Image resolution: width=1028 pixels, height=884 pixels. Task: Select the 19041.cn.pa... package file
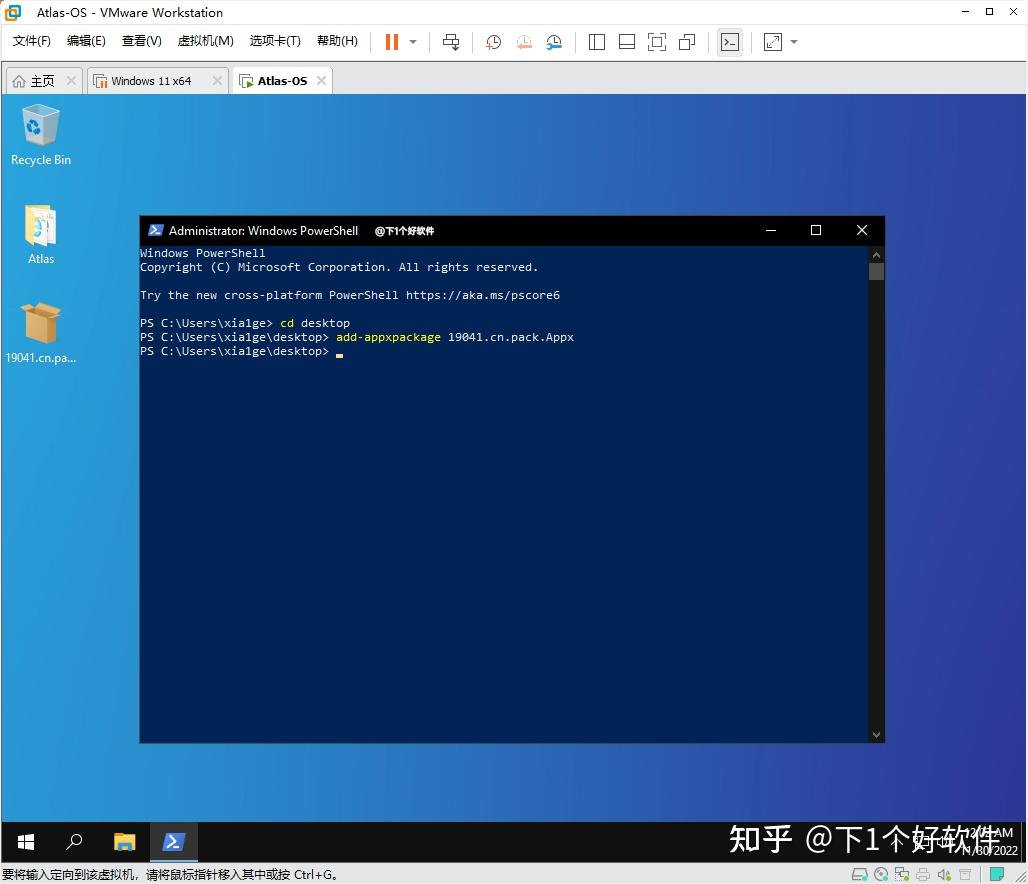tap(41, 333)
